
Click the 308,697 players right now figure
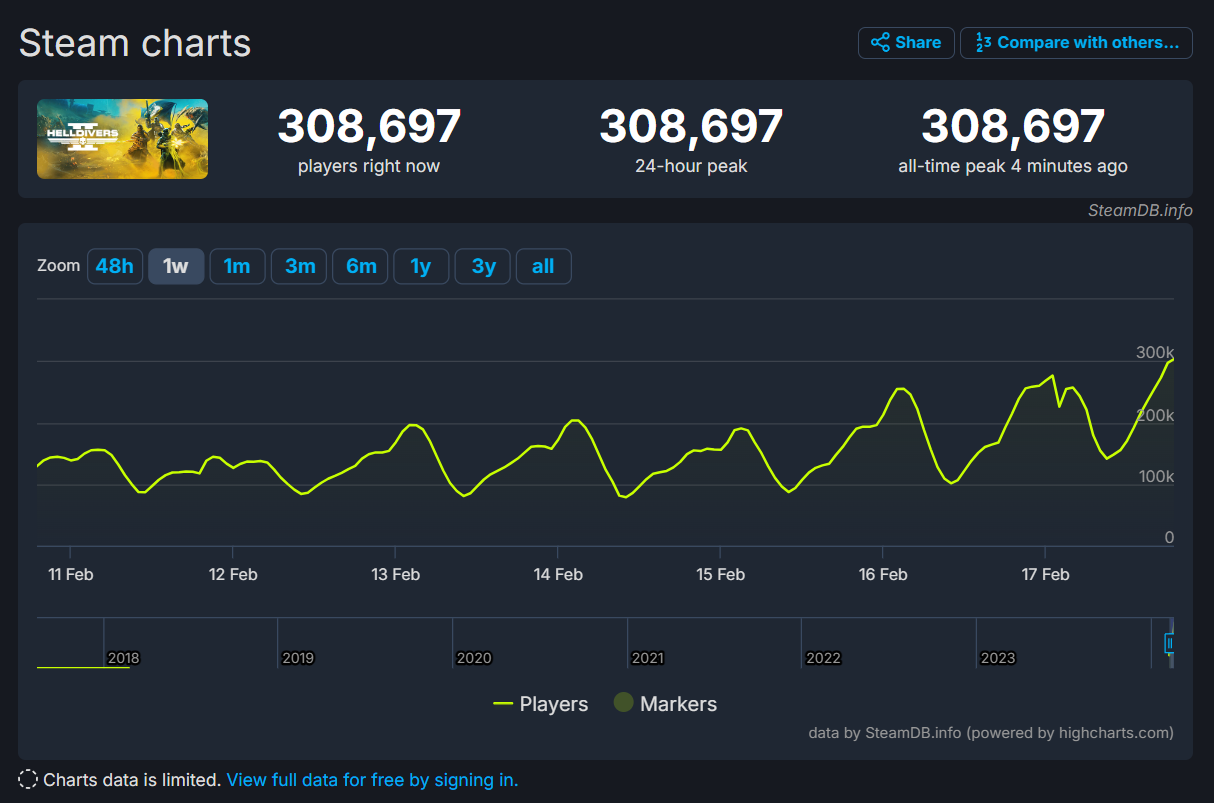[x=369, y=126]
